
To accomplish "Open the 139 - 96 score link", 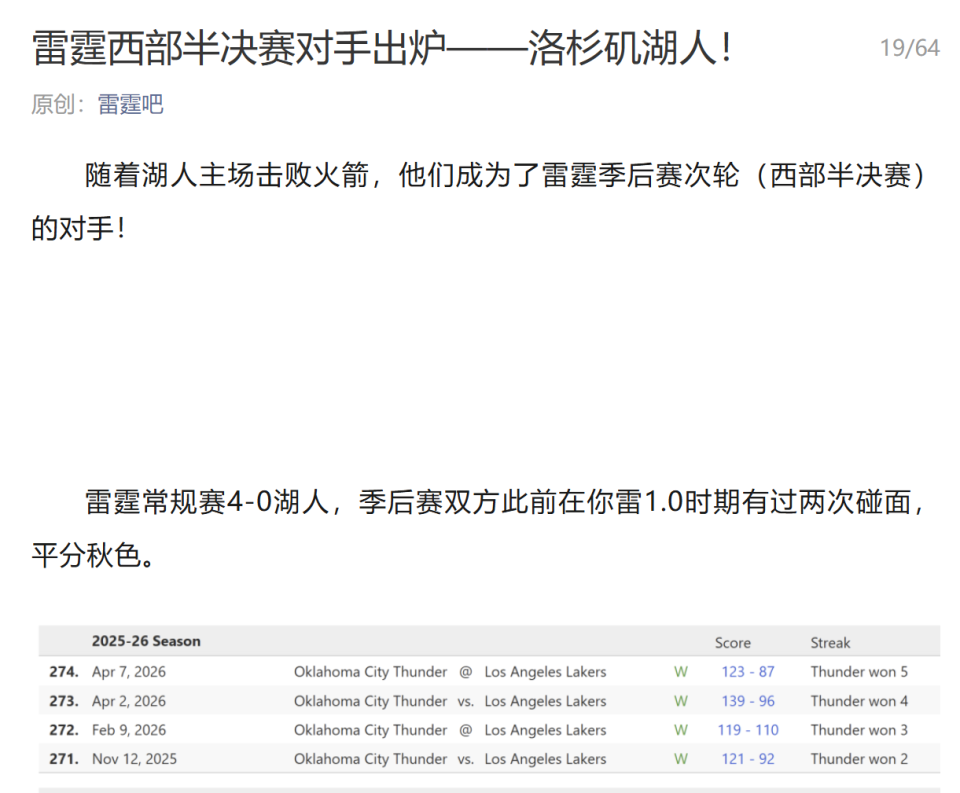I will click(748, 701).
